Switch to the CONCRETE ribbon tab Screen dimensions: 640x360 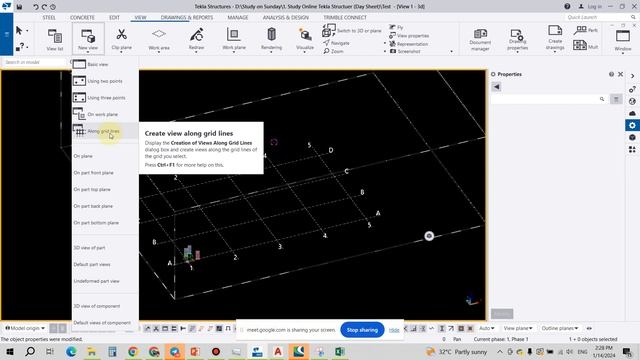coord(82,18)
